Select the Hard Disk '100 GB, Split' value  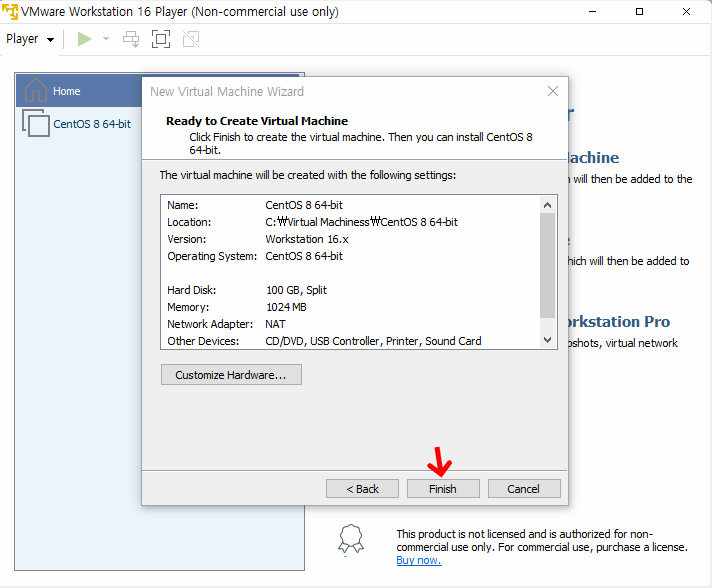coord(296,290)
